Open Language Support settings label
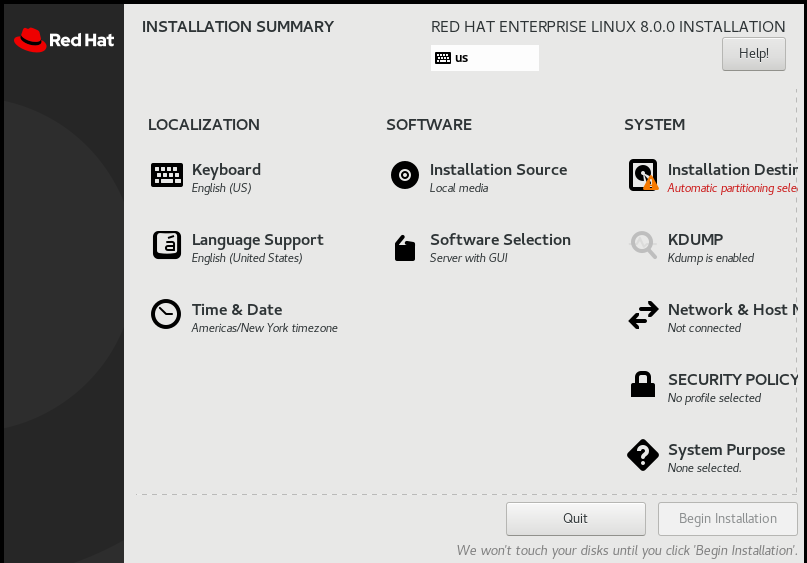 [257, 240]
